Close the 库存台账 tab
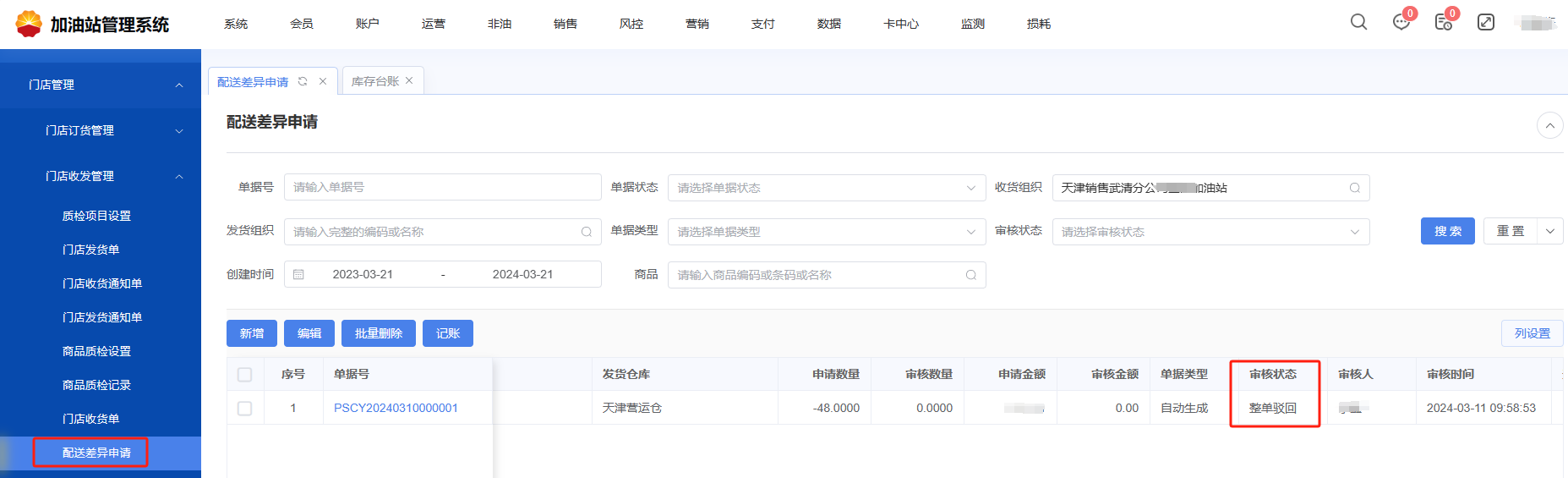 (x=409, y=81)
